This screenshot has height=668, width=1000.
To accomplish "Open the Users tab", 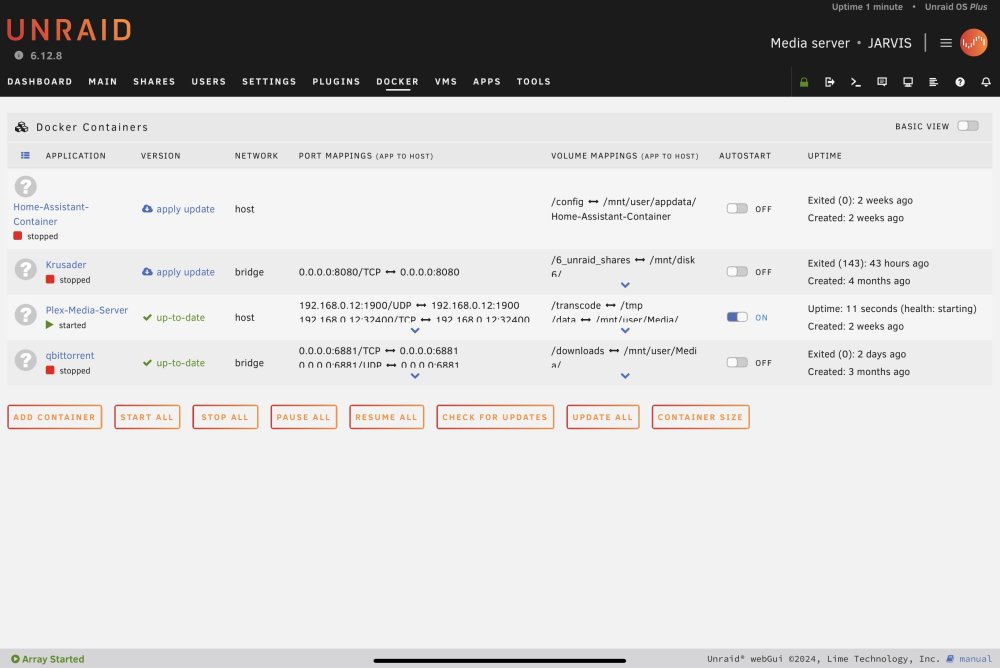I will pos(209,82).
